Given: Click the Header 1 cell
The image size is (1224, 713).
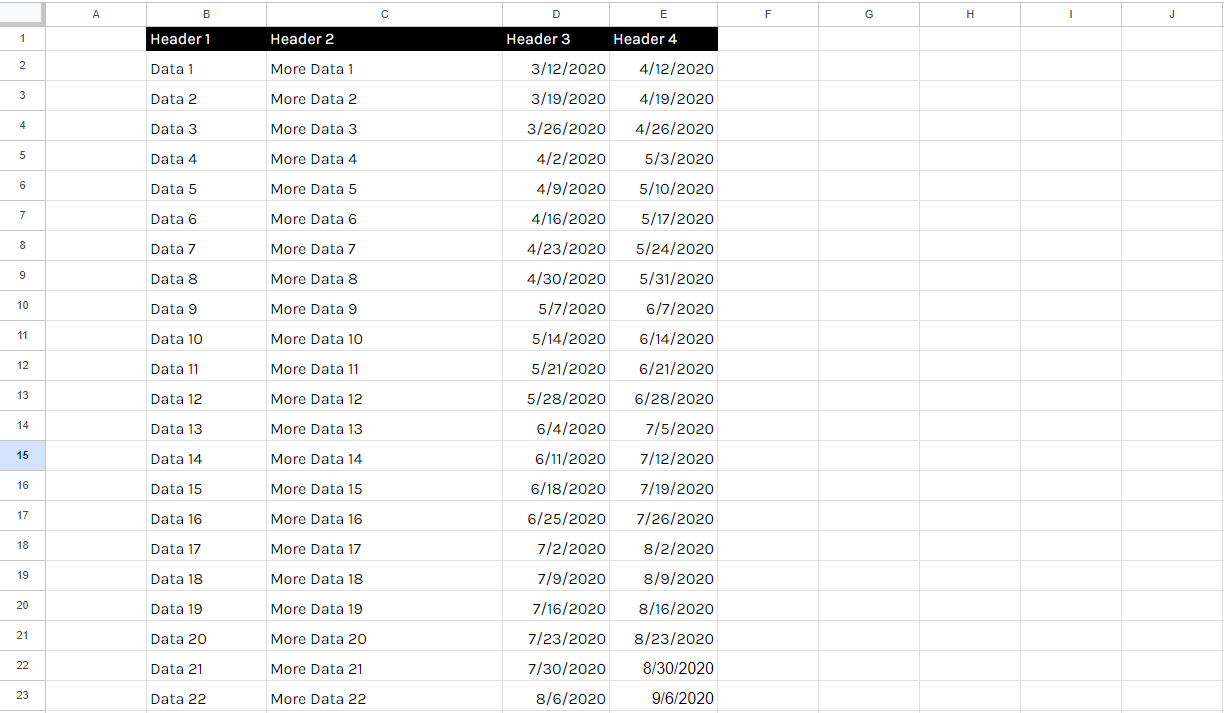Looking at the screenshot, I should coord(206,39).
